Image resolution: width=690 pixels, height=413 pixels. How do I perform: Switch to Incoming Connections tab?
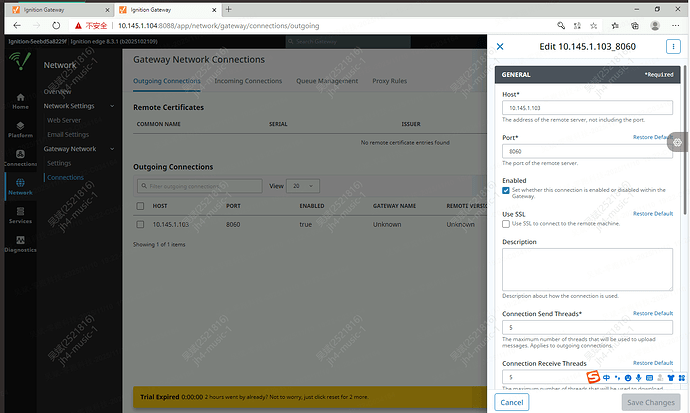pyautogui.click(x=248, y=81)
